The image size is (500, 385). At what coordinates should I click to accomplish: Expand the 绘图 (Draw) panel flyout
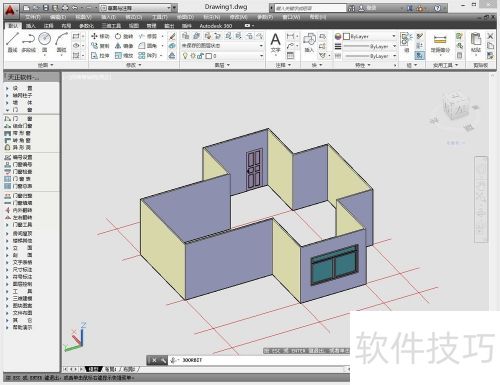46,65
